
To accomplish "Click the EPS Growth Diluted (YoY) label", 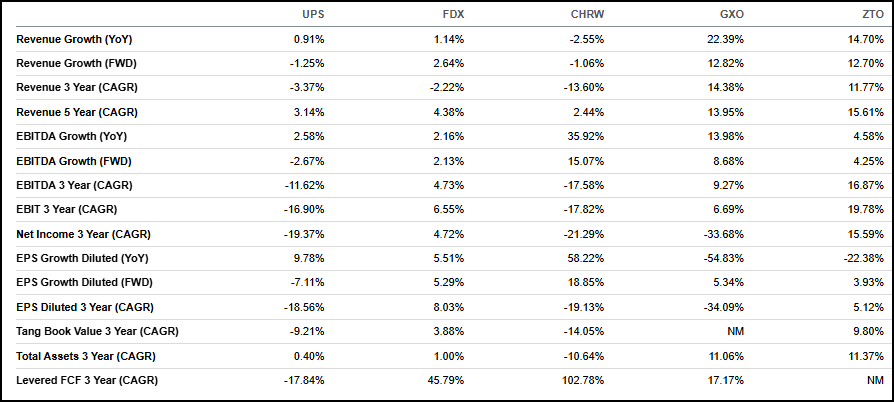I will 85,258.
